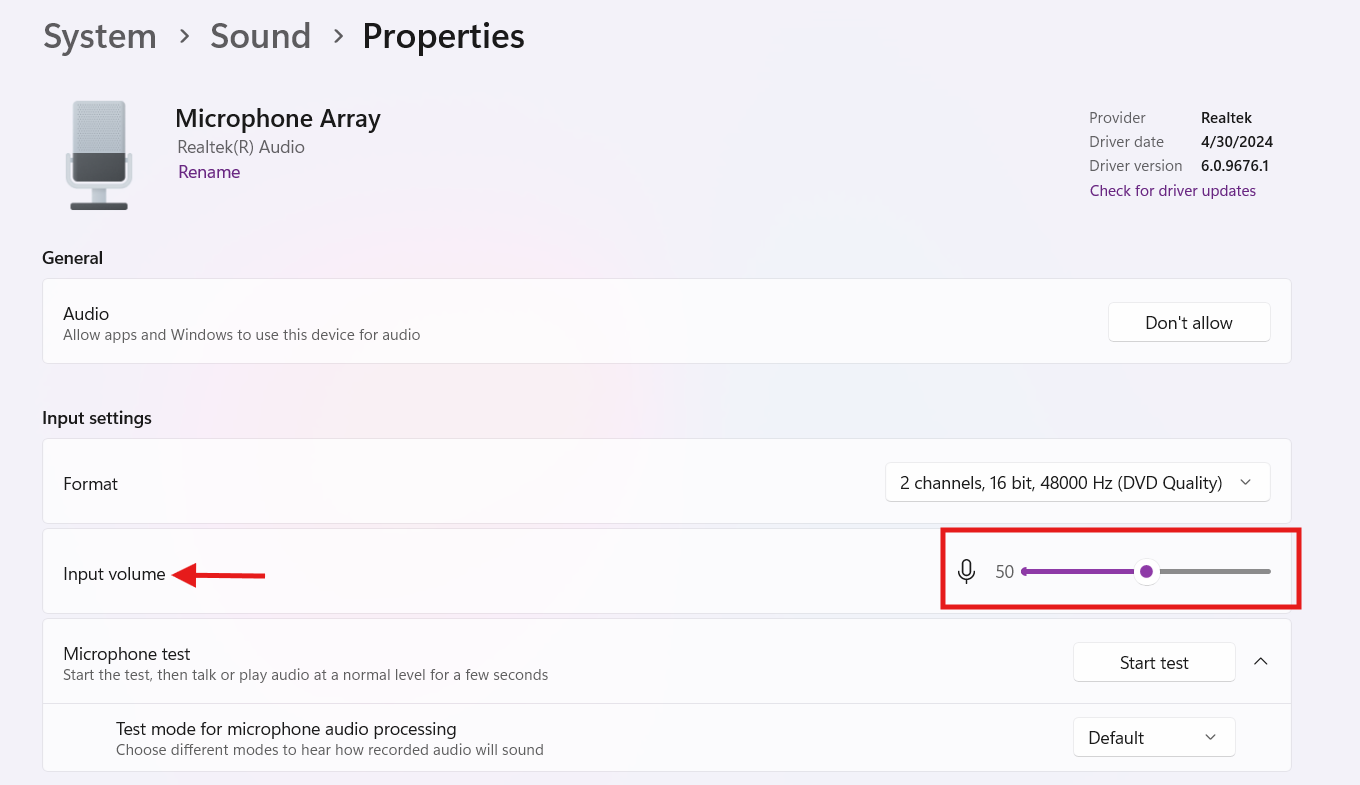The image size is (1360, 785).
Task: Rename the Microphone Array device
Action: [209, 172]
